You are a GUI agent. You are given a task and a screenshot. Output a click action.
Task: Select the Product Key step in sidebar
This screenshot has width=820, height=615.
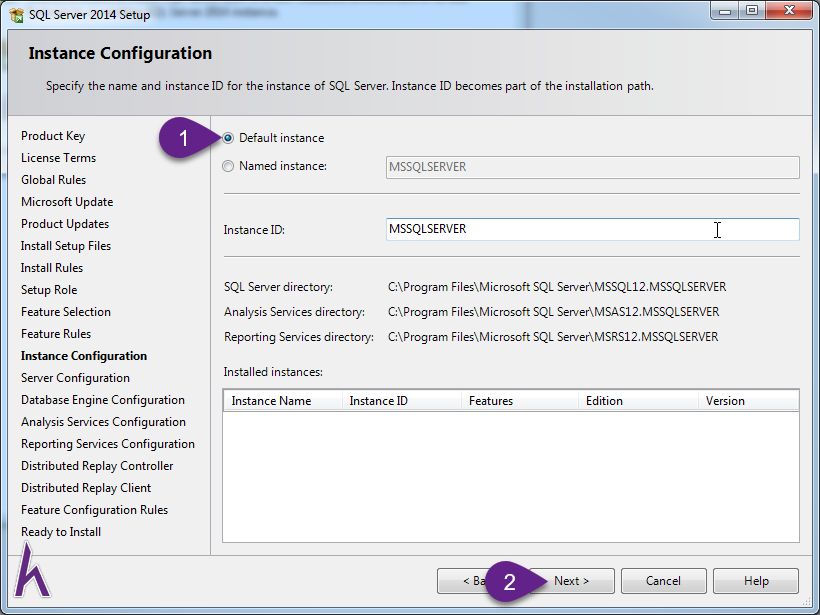pyautogui.click(x=53, y=136)
